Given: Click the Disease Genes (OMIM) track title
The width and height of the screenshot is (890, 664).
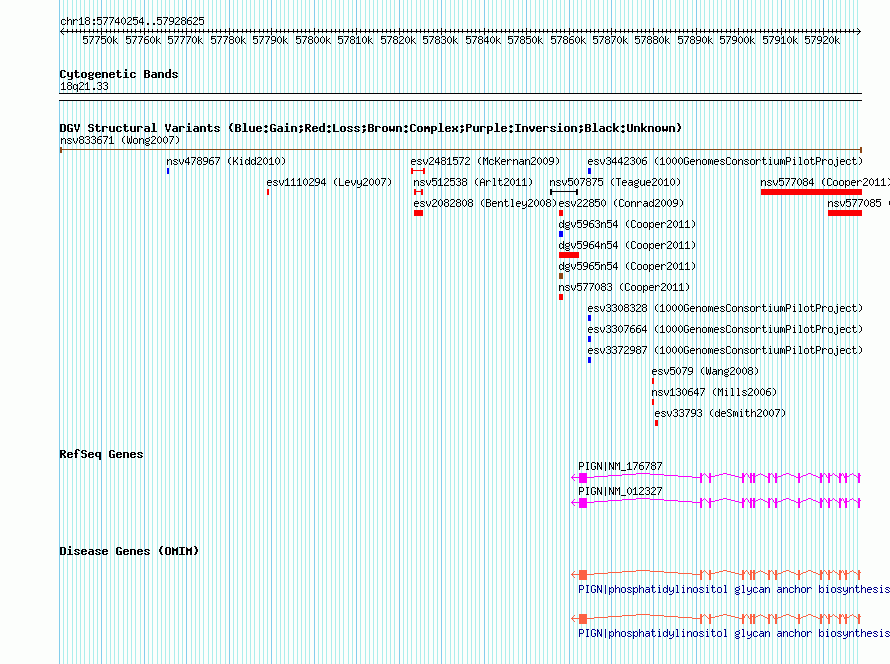Looking at the screenshot, I should tap(129, 551).
